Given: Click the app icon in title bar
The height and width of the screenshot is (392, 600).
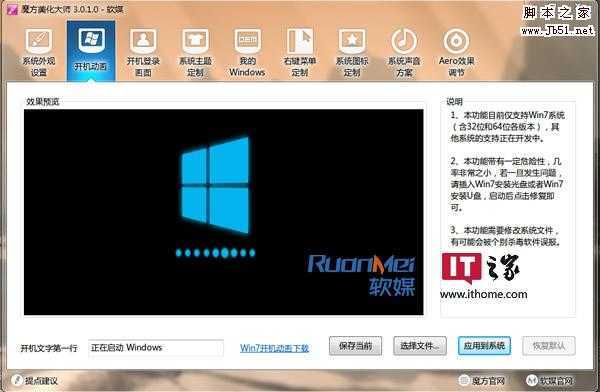Looking at the screenshot, I should (x=12, y=9).
